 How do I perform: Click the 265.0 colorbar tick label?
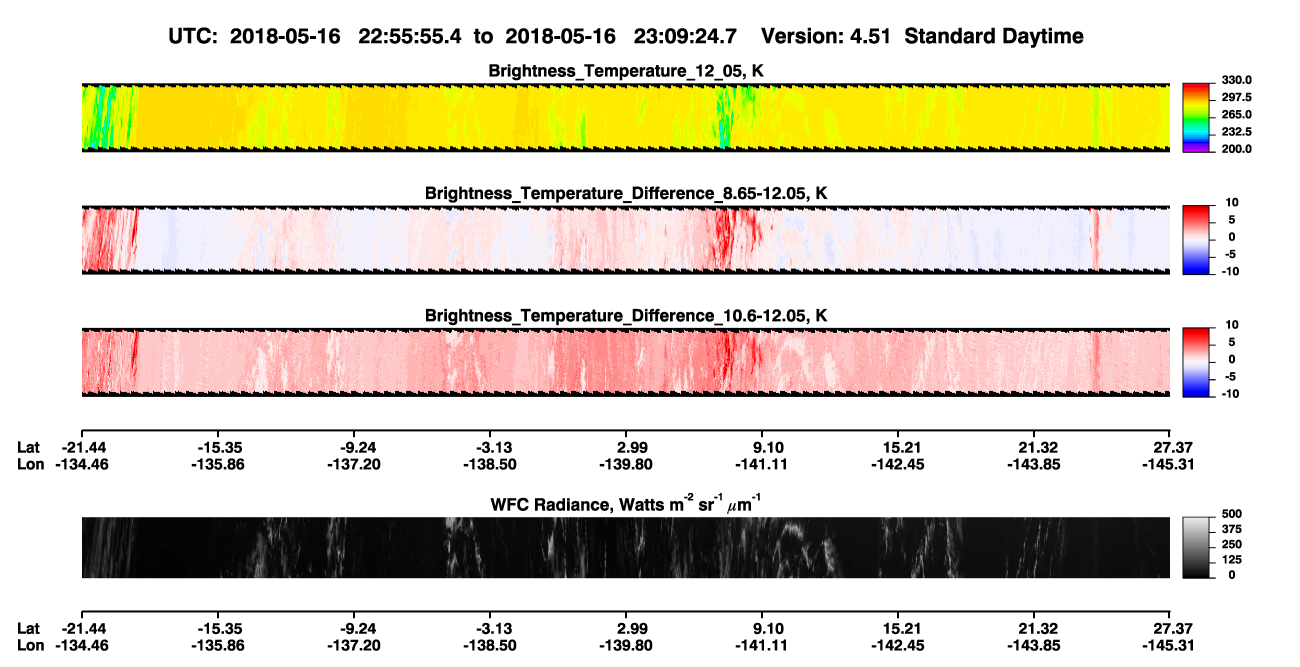1237,115
